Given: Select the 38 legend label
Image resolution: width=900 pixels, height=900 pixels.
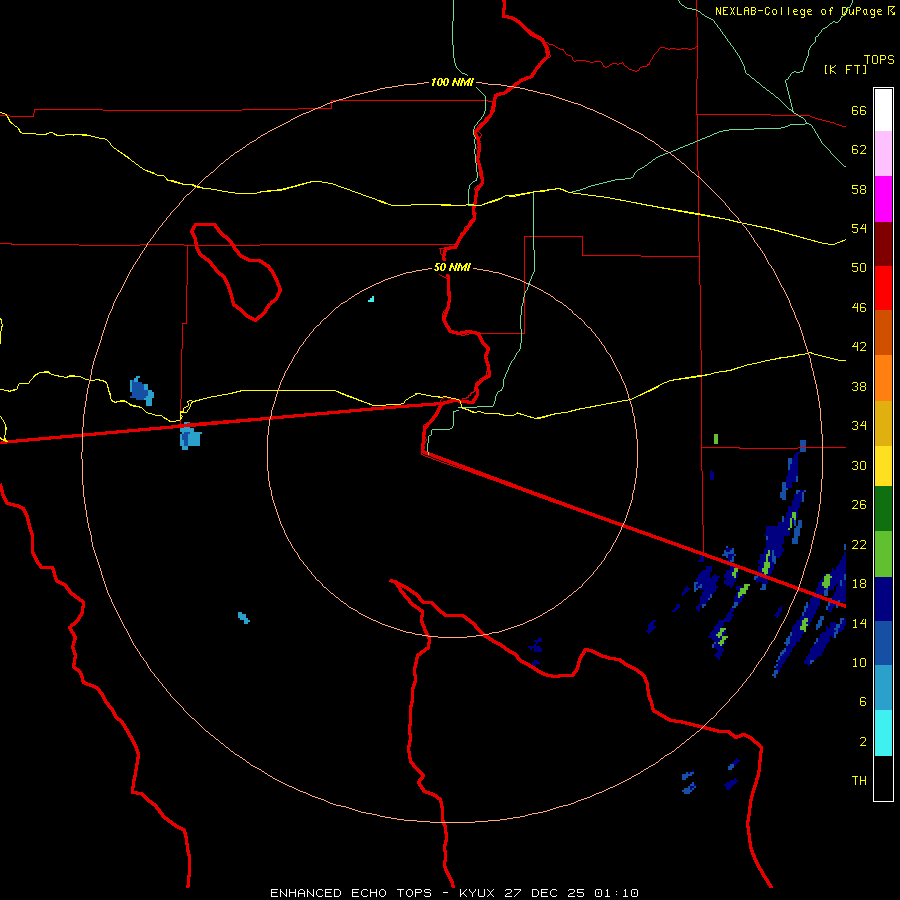Looking at the screenshot, I should (859, 386).
